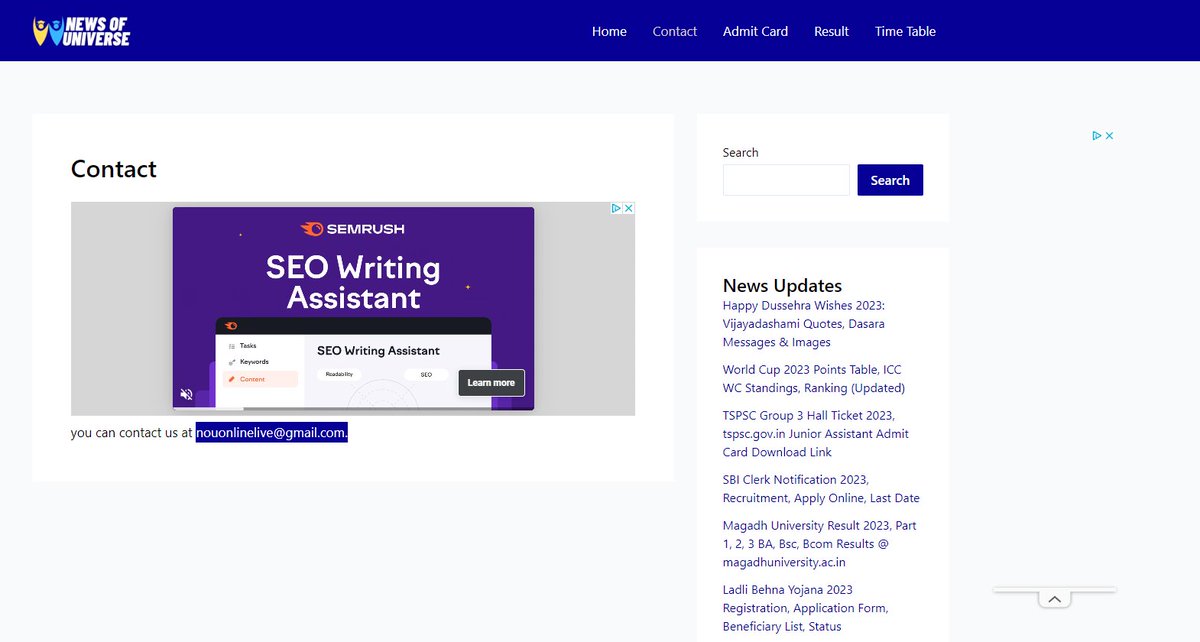Open the Contact menu item
The image size is (1200, 642).
[675, 31]
